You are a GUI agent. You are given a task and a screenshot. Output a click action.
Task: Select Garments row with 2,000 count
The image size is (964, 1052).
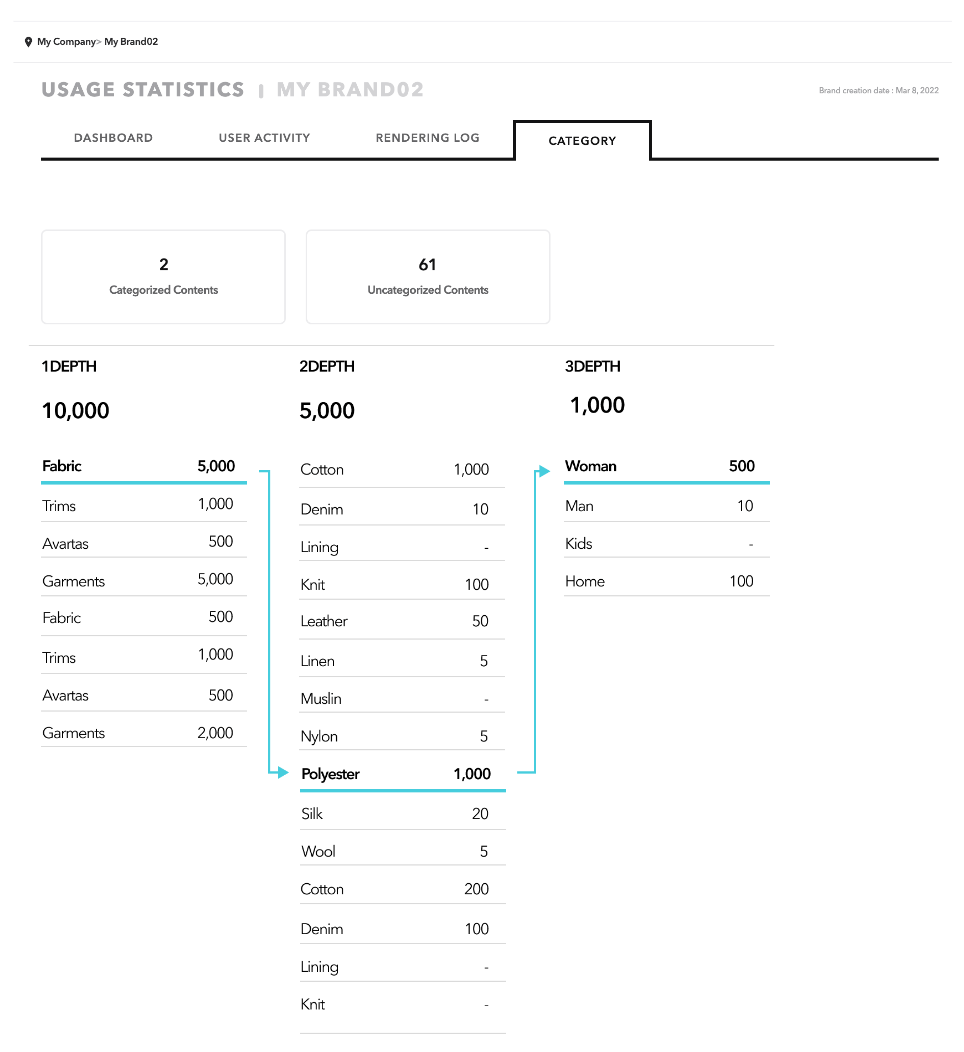tap(144, 733)
